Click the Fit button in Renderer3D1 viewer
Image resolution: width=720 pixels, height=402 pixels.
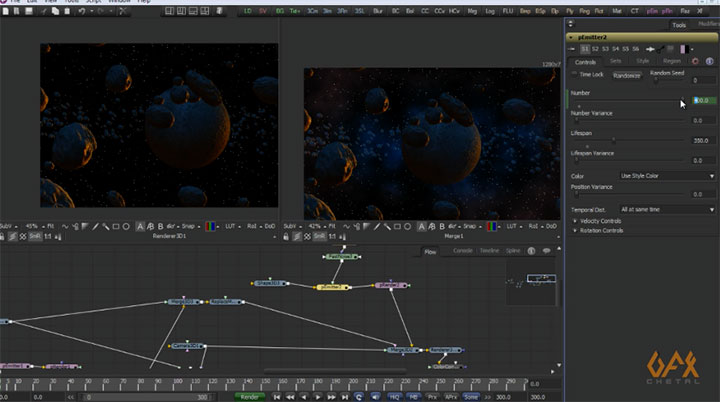click(51, 226)
